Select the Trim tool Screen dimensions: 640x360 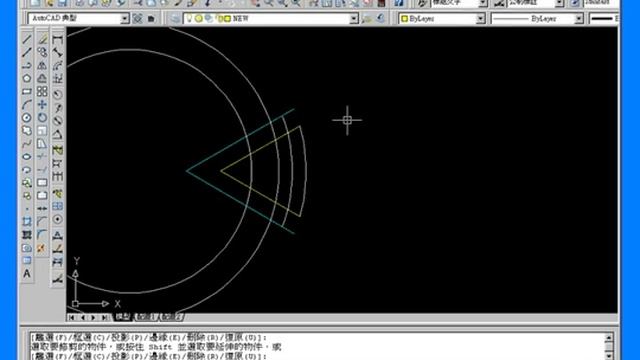(42, 157)
